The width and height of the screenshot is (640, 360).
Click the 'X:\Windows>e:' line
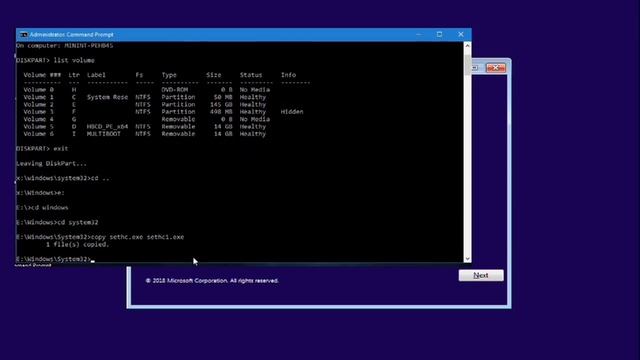[40, 193]
